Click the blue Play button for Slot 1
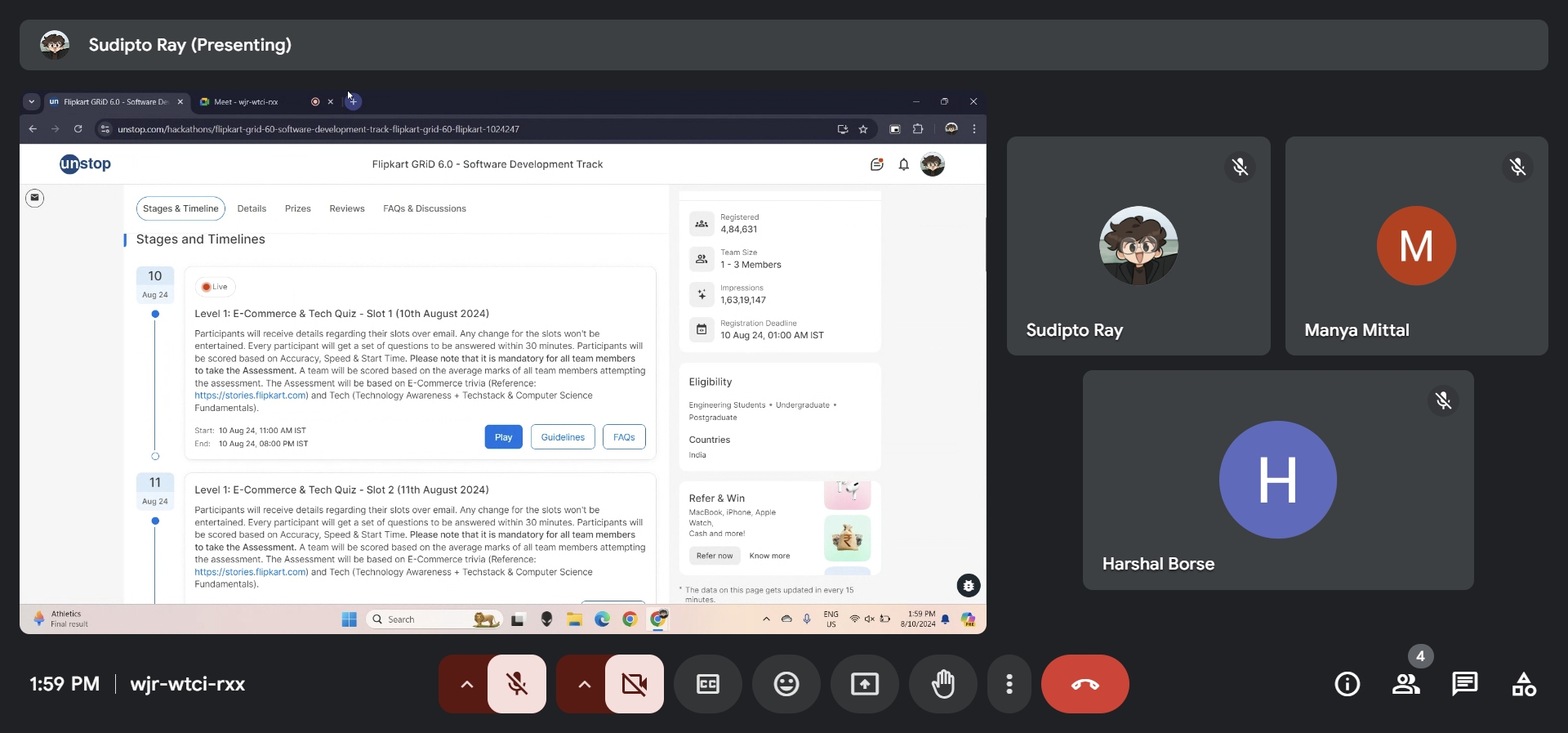This screenshot has height=733, width=1568. click(x=503, y=437)
